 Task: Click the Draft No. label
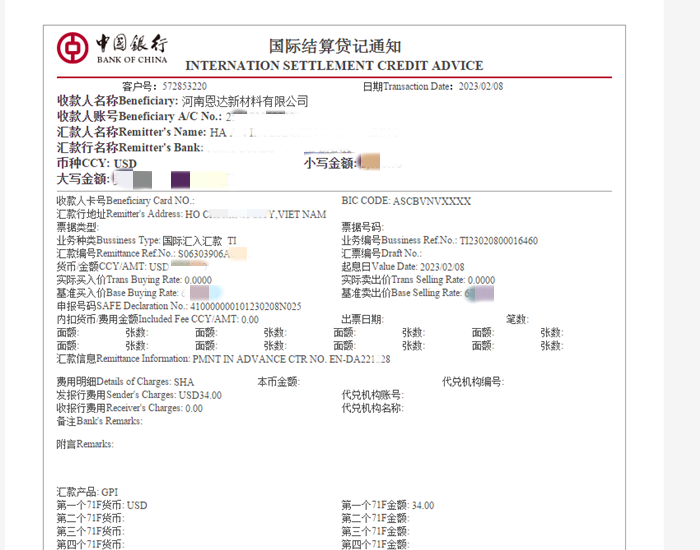[382, 254]
